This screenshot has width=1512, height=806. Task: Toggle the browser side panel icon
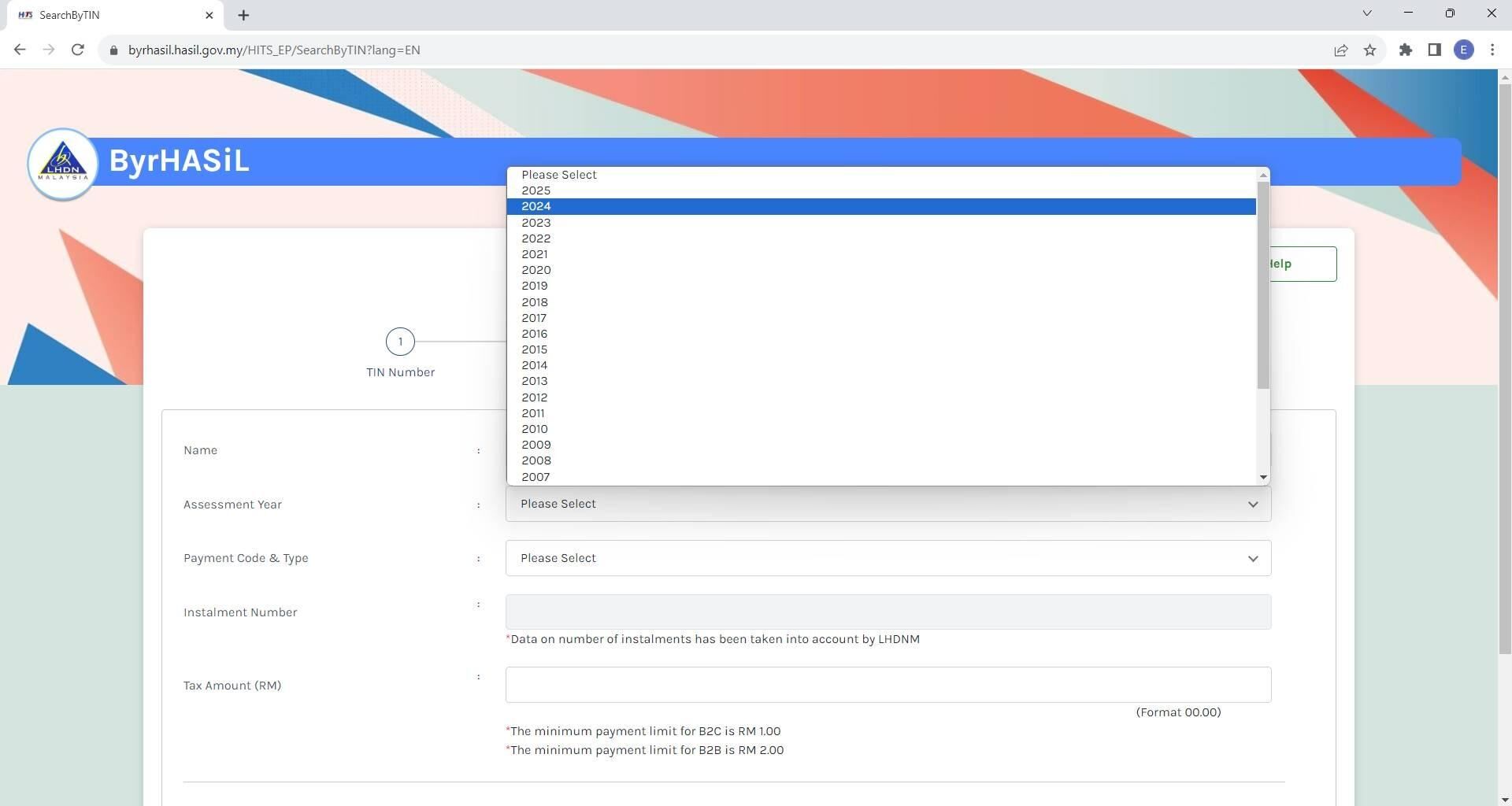pyautogui.click(x=1434, y=50)
